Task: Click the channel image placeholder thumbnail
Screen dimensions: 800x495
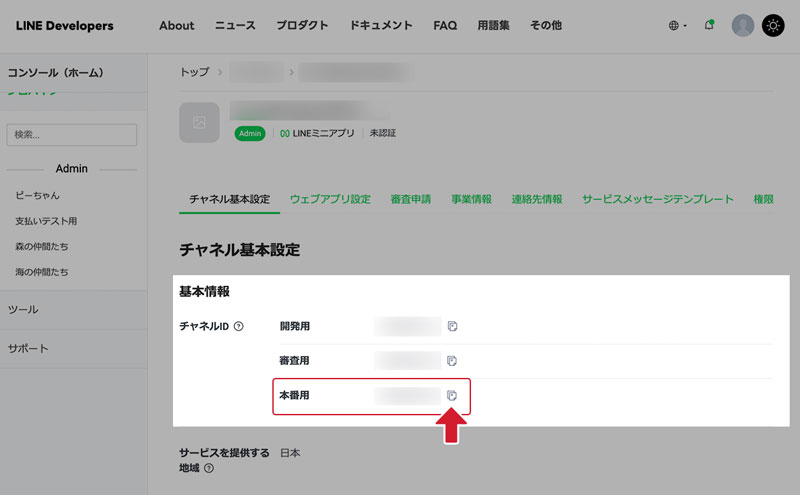Action: click(x=199, y=123)
